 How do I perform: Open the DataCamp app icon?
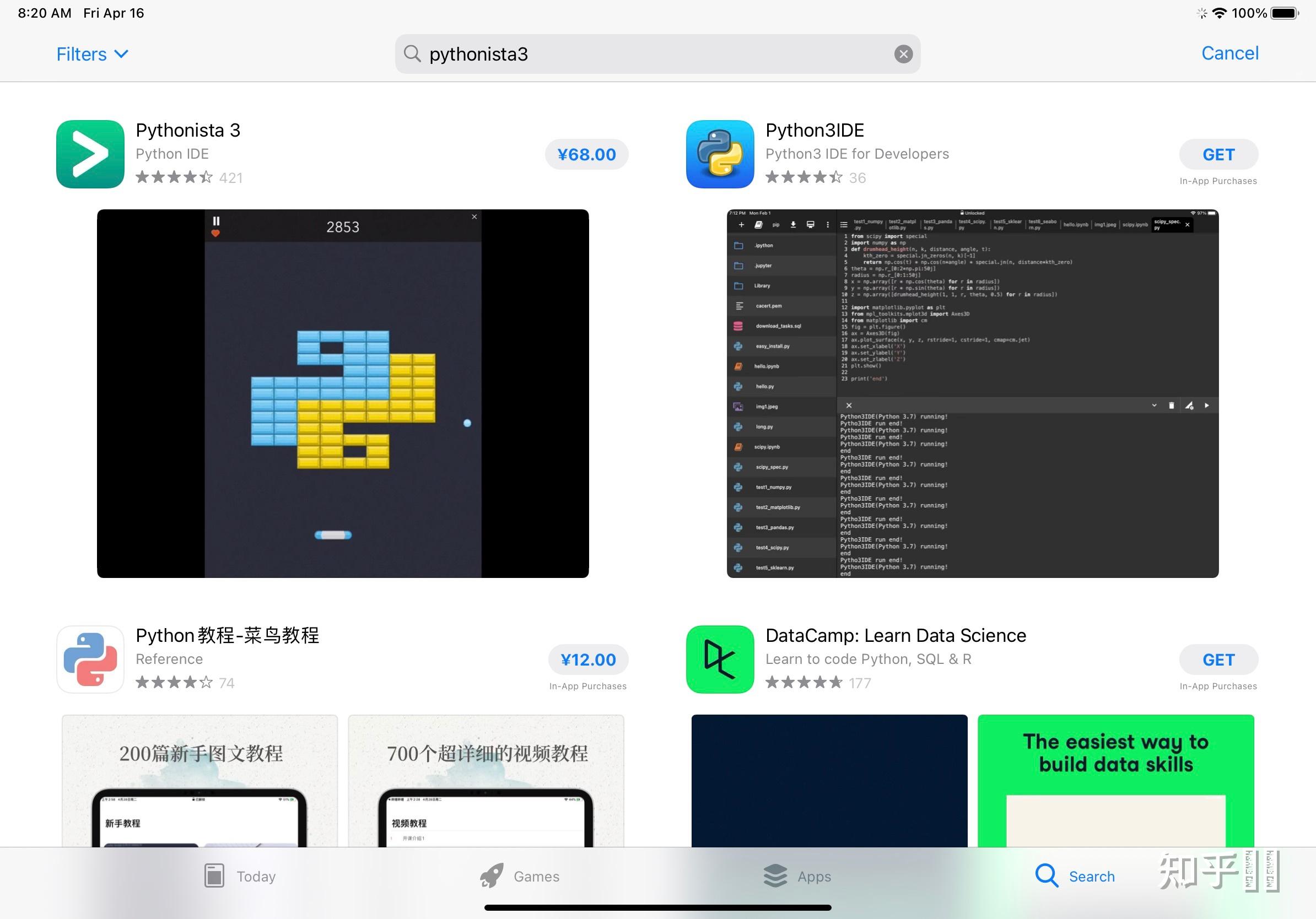(x=720, y=659)
